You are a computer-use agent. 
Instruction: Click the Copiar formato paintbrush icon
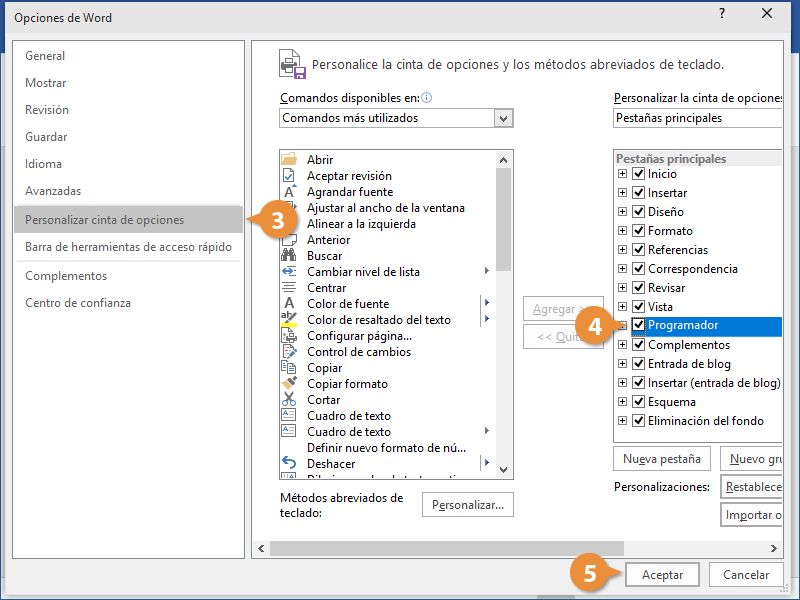(289, 384)
